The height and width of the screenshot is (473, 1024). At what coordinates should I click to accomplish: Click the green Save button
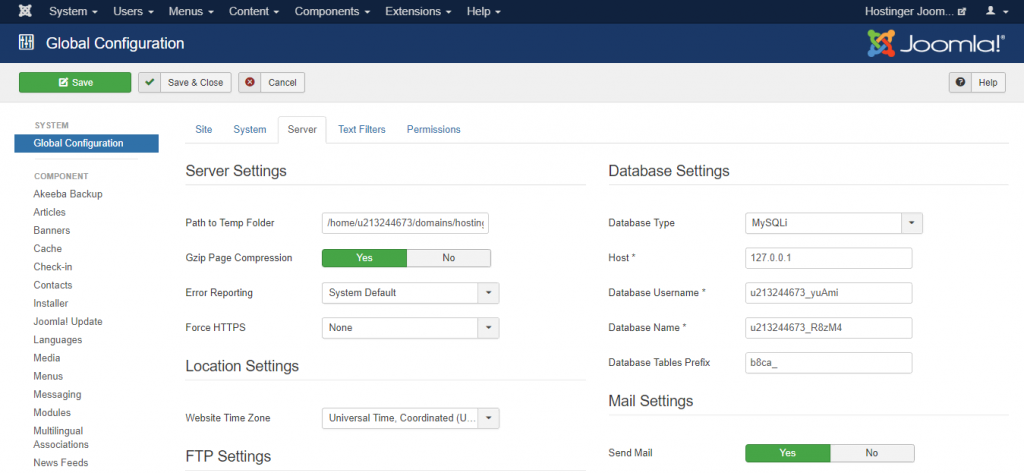pyautogui.click(x=75, y=83)
